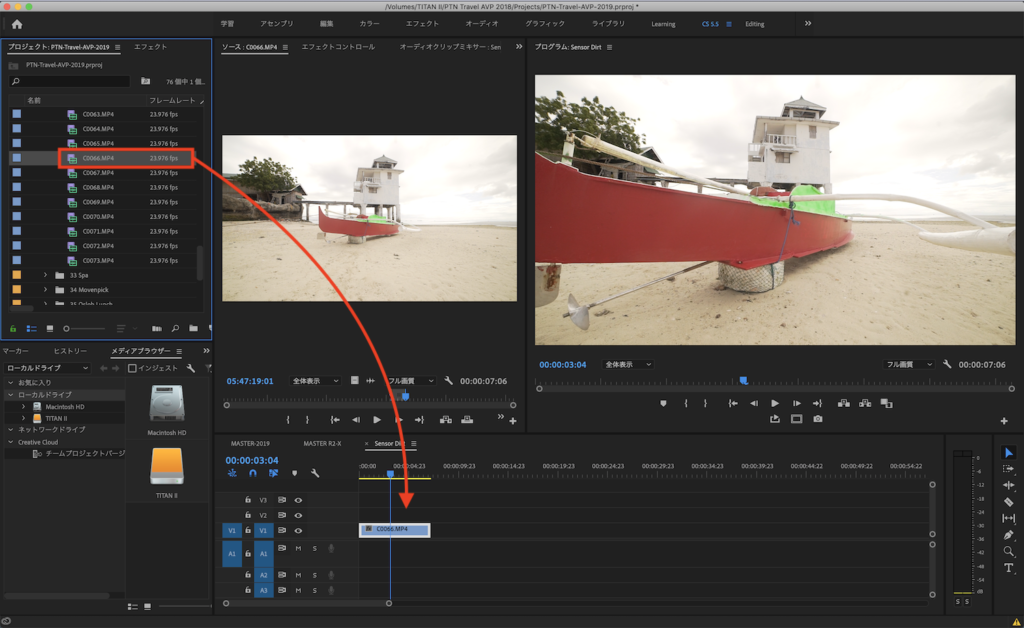This screenshot has height=628, width=1024.
Task: Open the Program Monitor wrench settings
Action: tap(947, 365)
